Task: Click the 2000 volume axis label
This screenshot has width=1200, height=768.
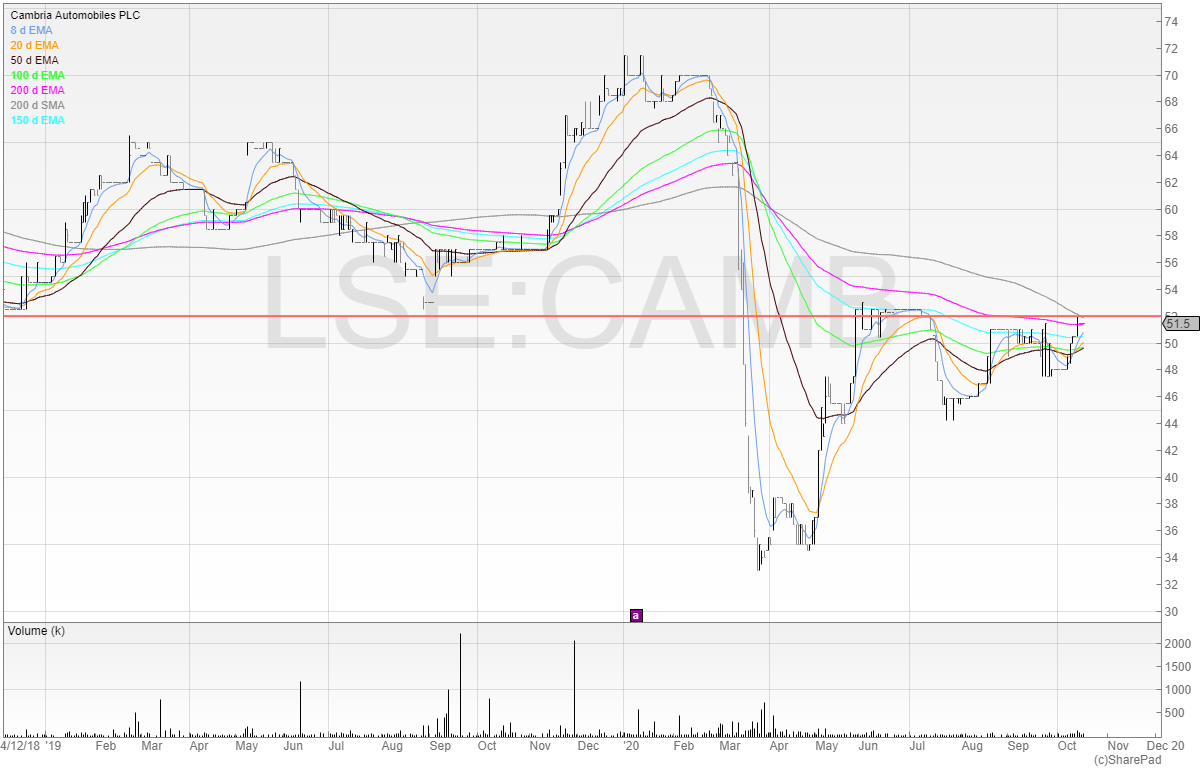Action: click(x=1179, y=643)
